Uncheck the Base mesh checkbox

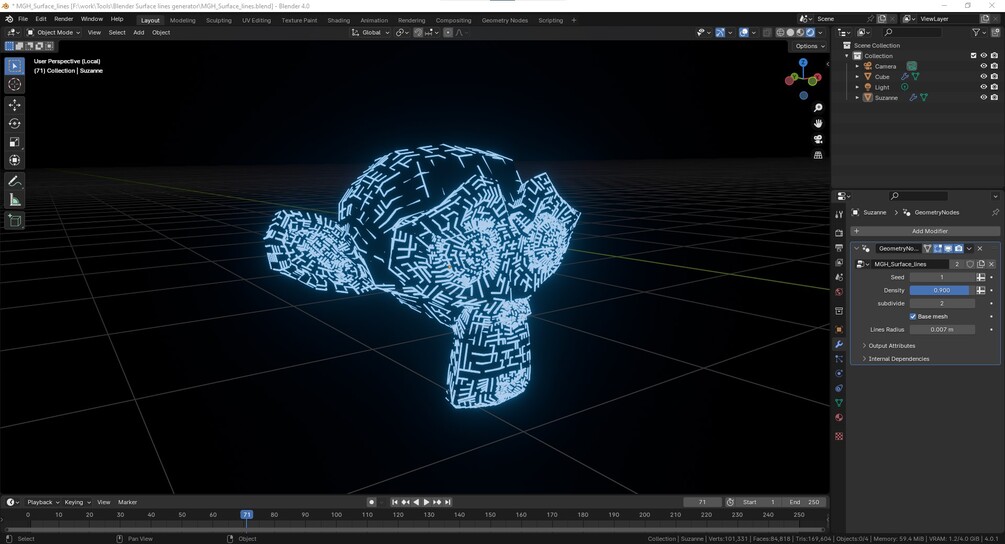(x=913, y=317)
